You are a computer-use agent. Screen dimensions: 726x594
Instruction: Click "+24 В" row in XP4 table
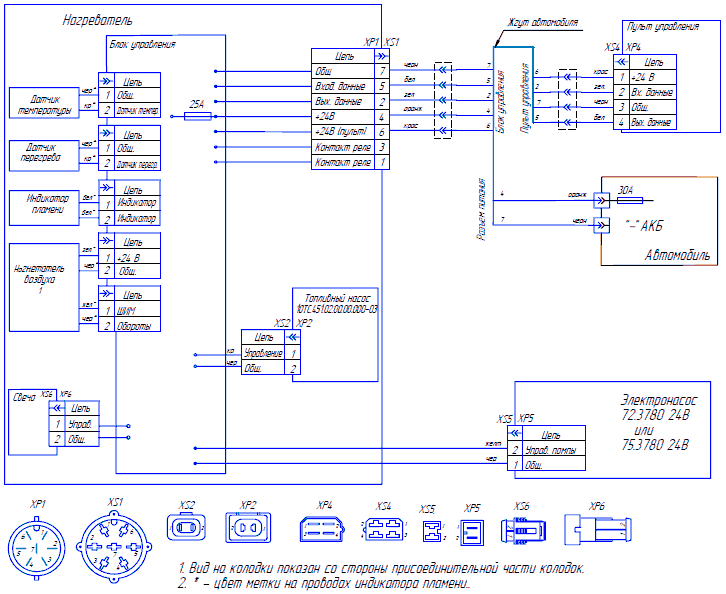645,77
